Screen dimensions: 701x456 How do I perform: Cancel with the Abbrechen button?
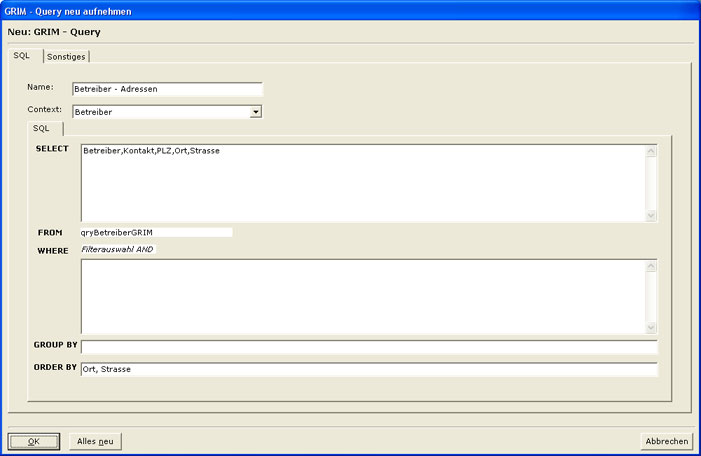(x=666, y=441)
